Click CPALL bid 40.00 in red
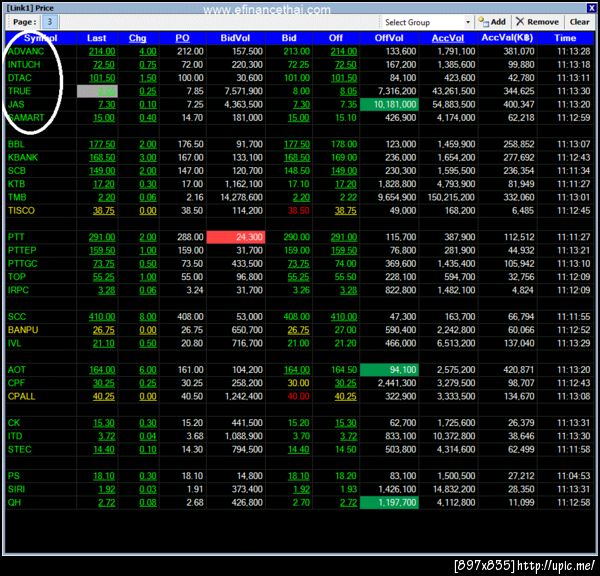 (298, 396)
